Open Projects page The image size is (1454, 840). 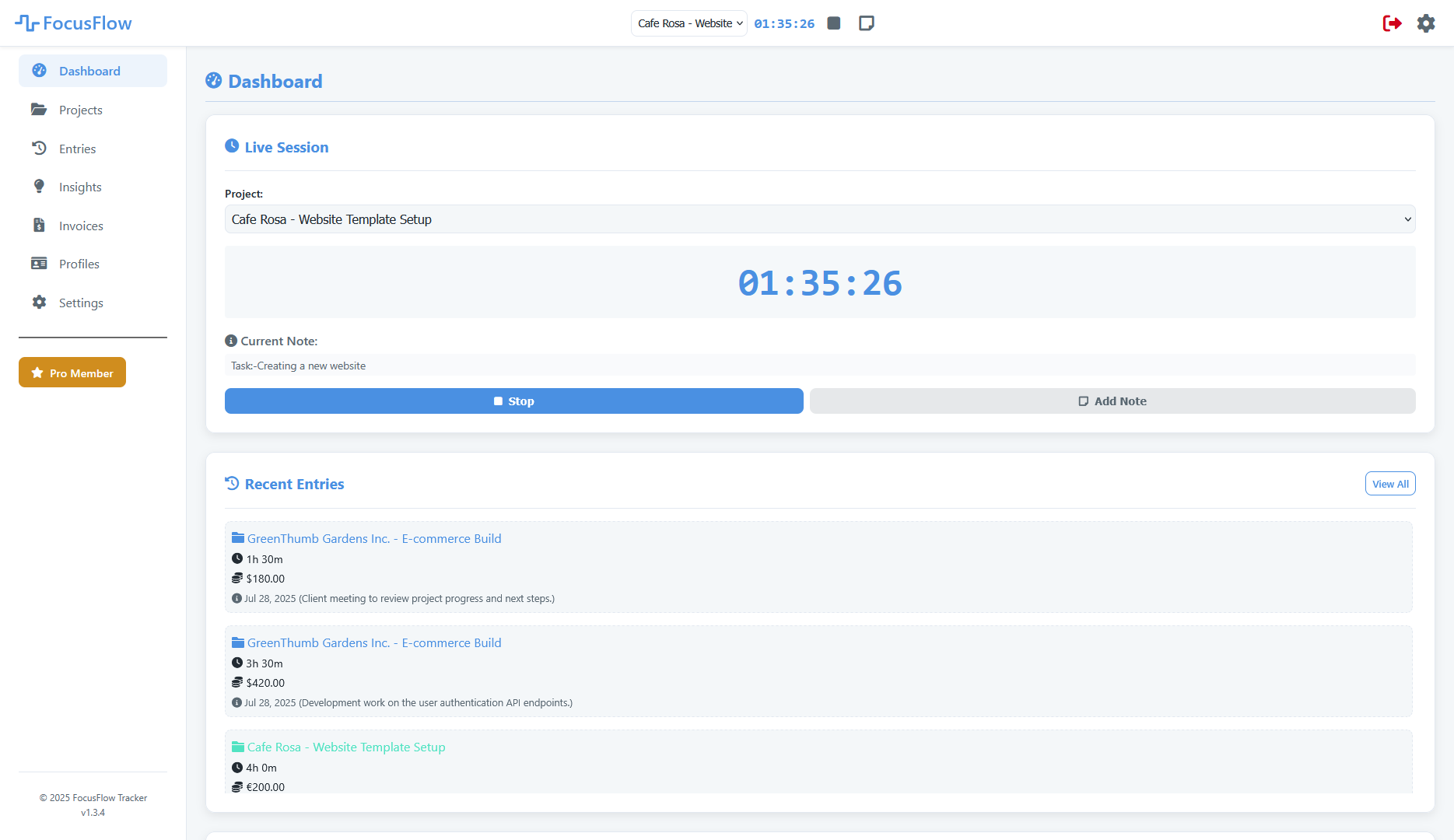tap(93, 110)
